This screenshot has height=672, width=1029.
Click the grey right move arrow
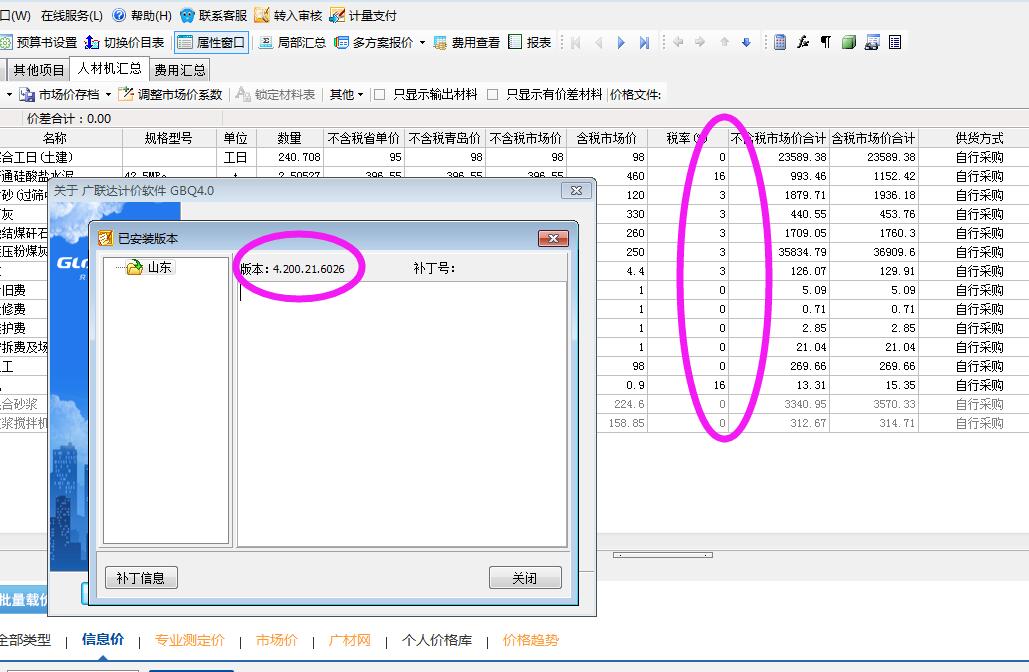(x=700, y=42)
